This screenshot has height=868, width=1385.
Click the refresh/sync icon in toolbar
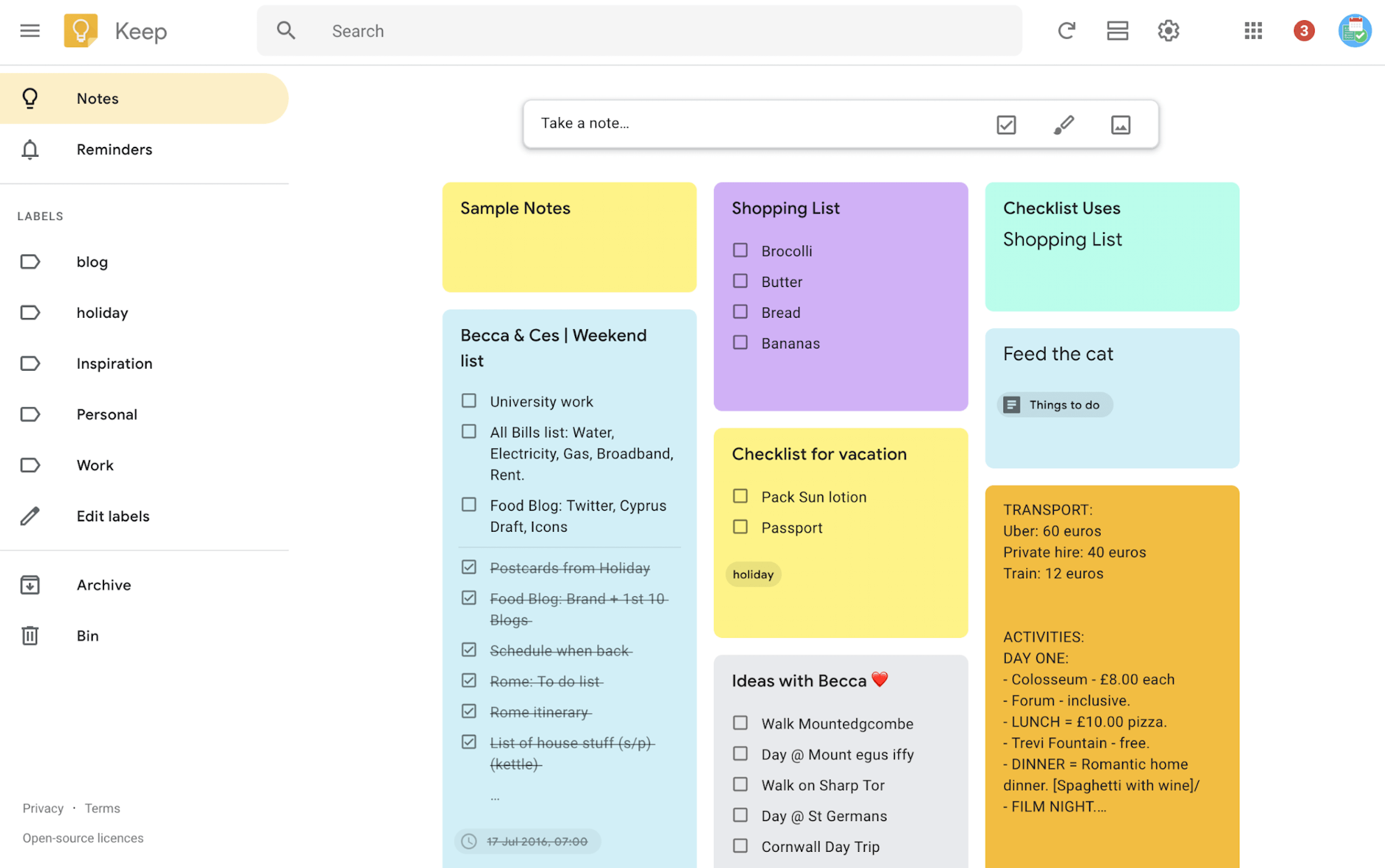tap(1067, 30)
